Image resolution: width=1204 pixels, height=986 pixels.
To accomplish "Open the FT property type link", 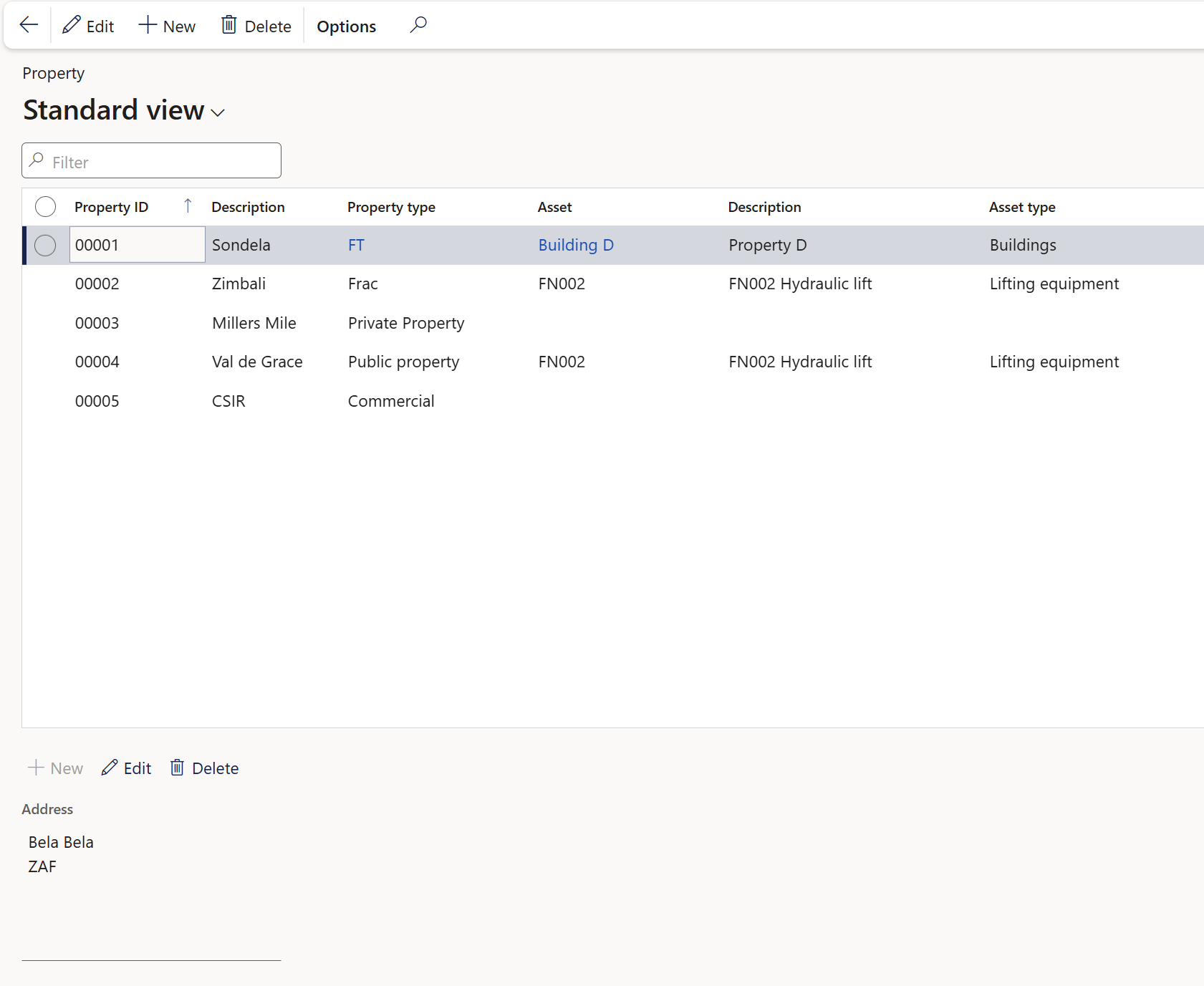I will click(x=356, y=245).
